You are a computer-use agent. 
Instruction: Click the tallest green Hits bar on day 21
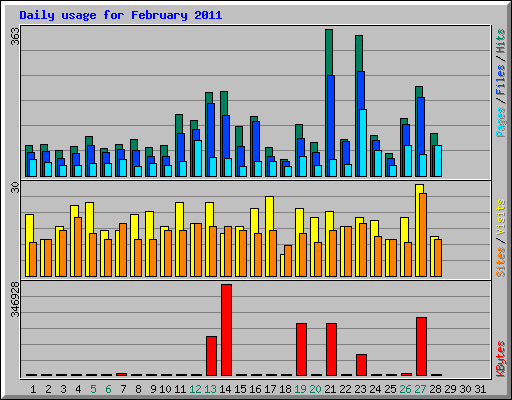click(x=329, y=52)
